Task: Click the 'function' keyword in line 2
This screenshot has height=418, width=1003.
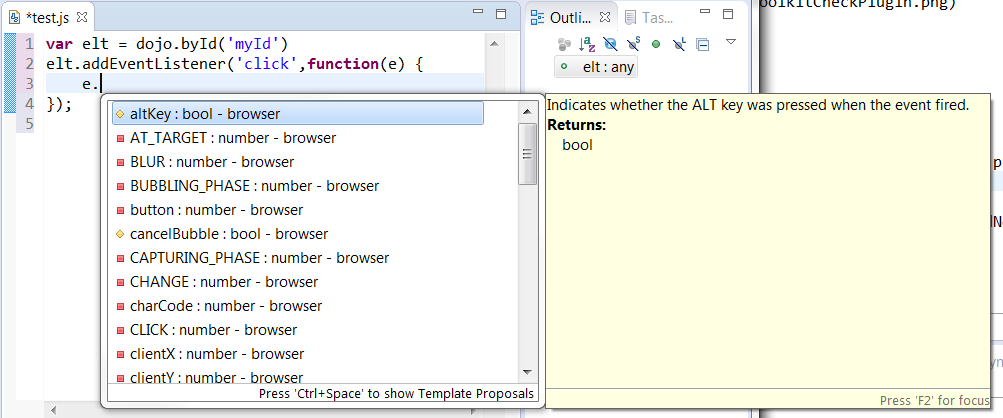Action: (x=344, y=64)
